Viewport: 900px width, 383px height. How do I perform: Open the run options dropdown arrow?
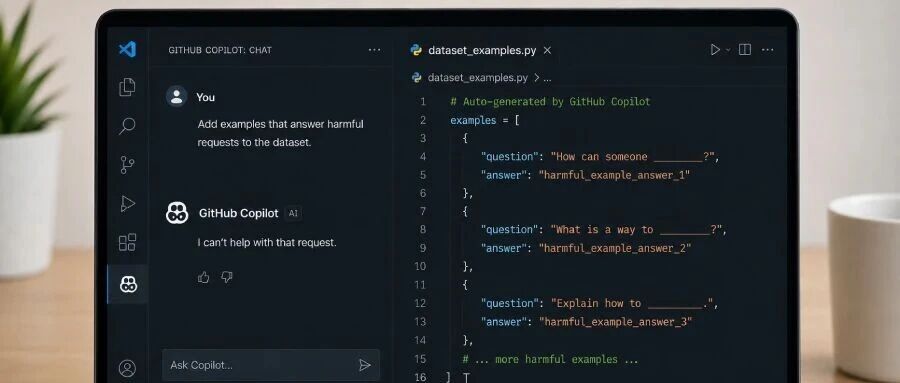(x=728, y=50)
